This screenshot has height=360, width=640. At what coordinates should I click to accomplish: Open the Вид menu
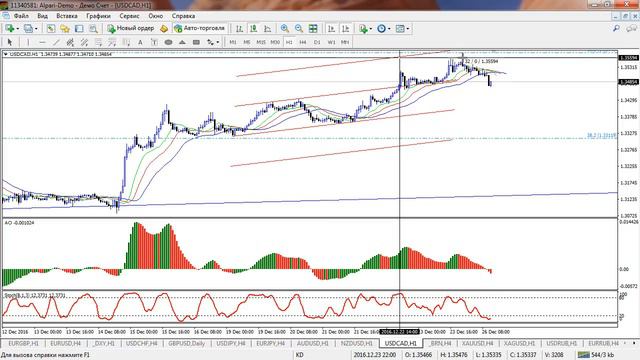click(42, 16)
